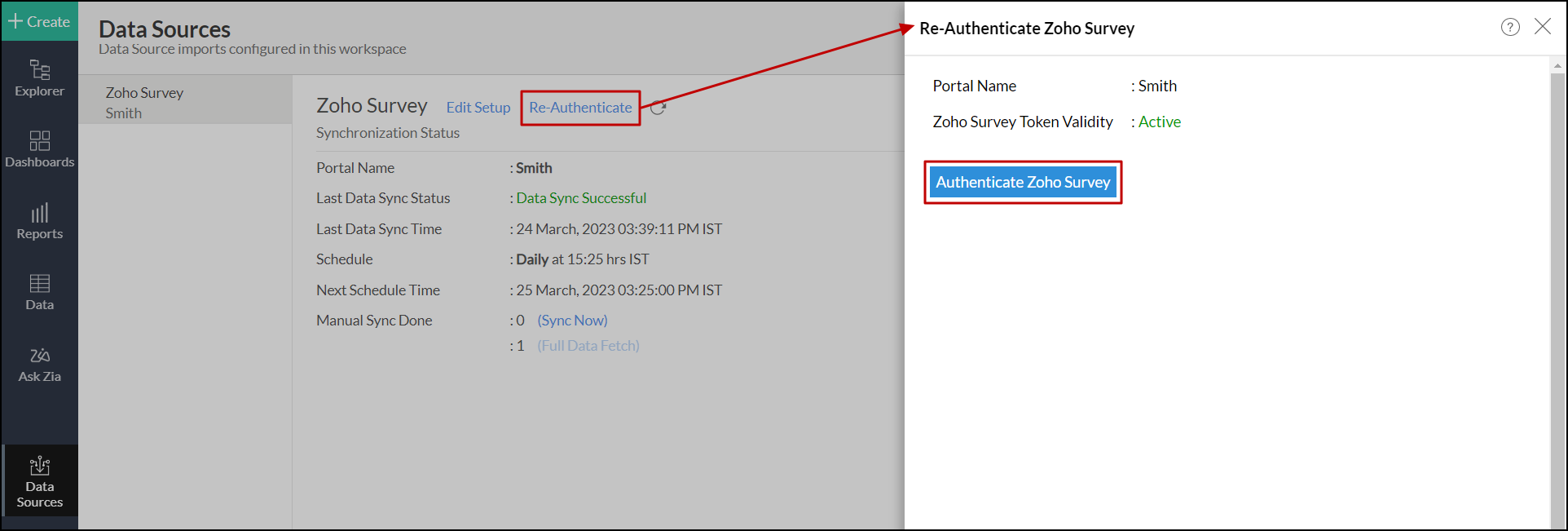The height and width of the screenshot is (531, 1568).
Task: Open the Data Sources sidebar icon
Action: pyautogui.click(x=39, y=481)
